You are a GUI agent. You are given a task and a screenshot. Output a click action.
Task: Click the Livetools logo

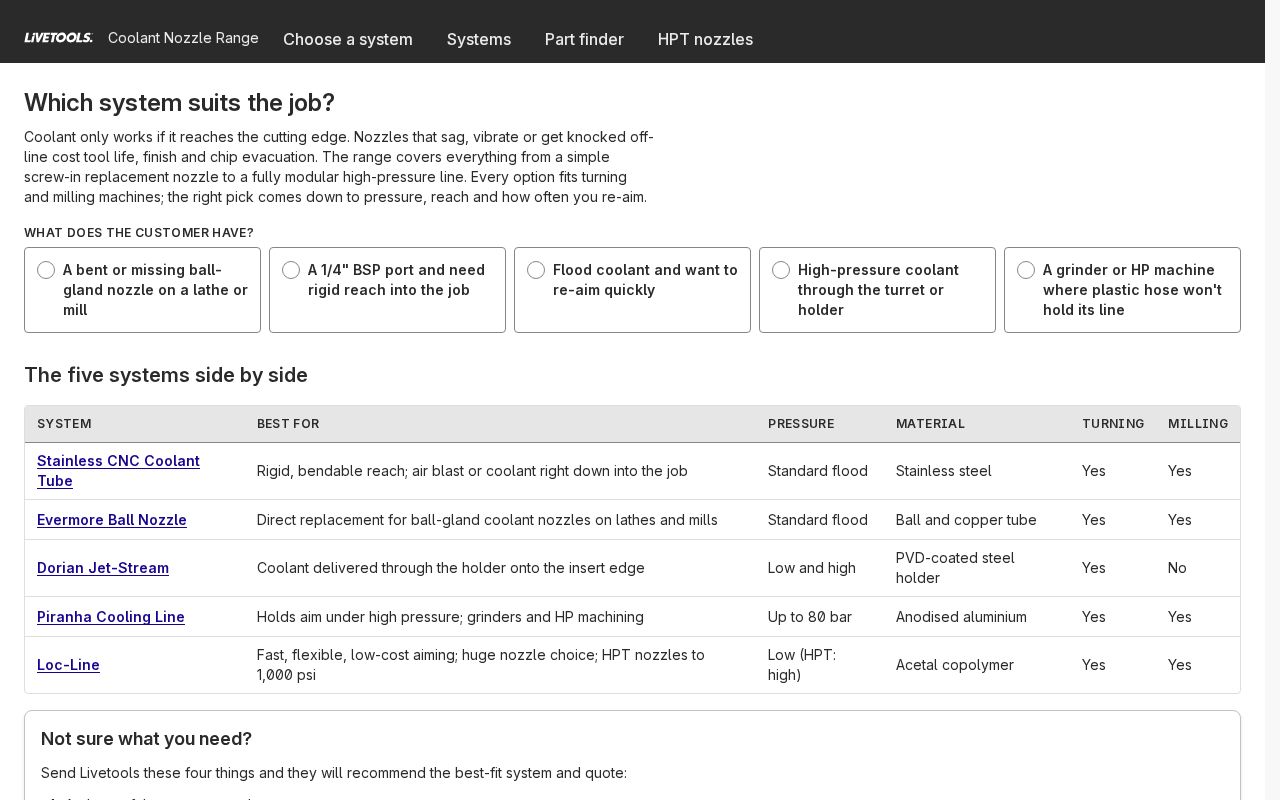(x=58, y=38)
